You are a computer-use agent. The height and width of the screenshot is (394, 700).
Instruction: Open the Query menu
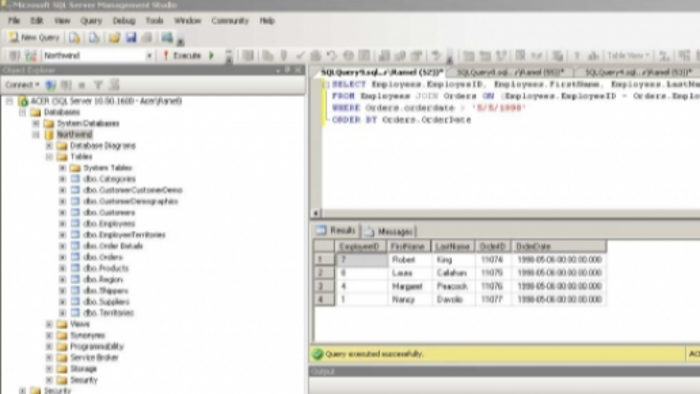[x=91, y=21]
